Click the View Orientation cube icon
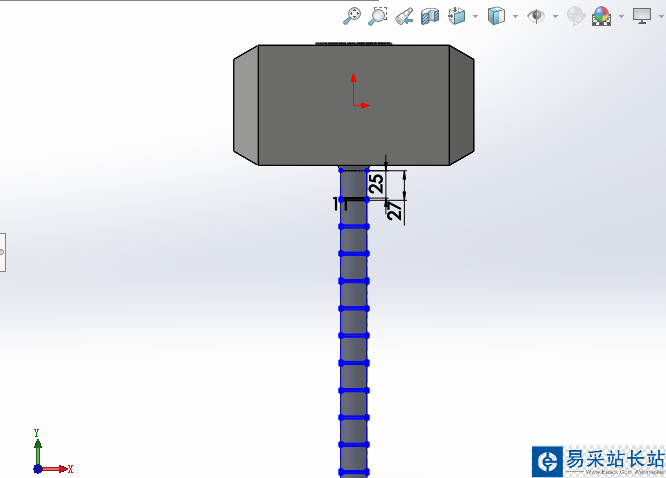The image size is (666, 478). [x=457, y=16]
